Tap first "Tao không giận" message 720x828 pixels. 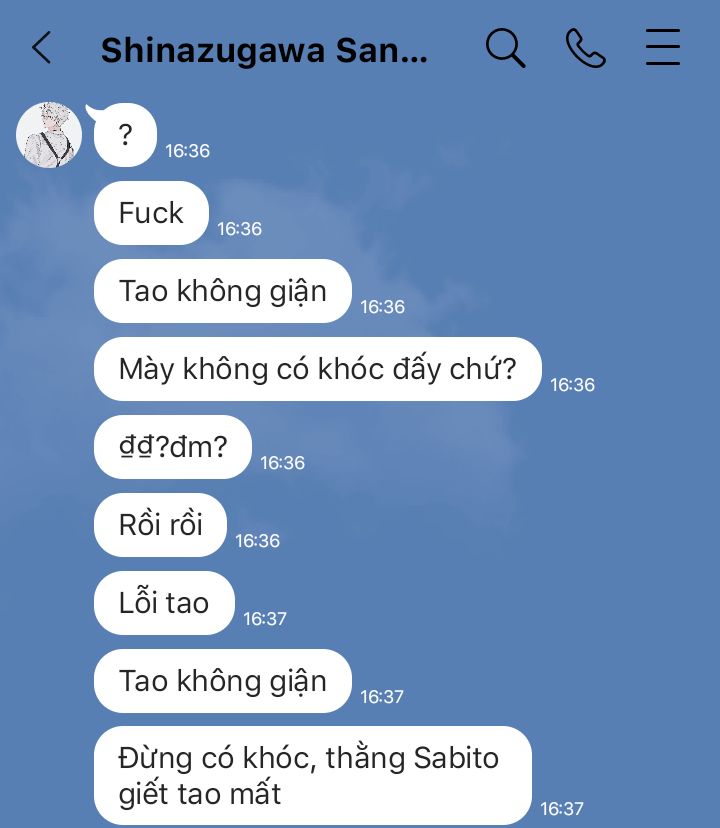[222, 291]
